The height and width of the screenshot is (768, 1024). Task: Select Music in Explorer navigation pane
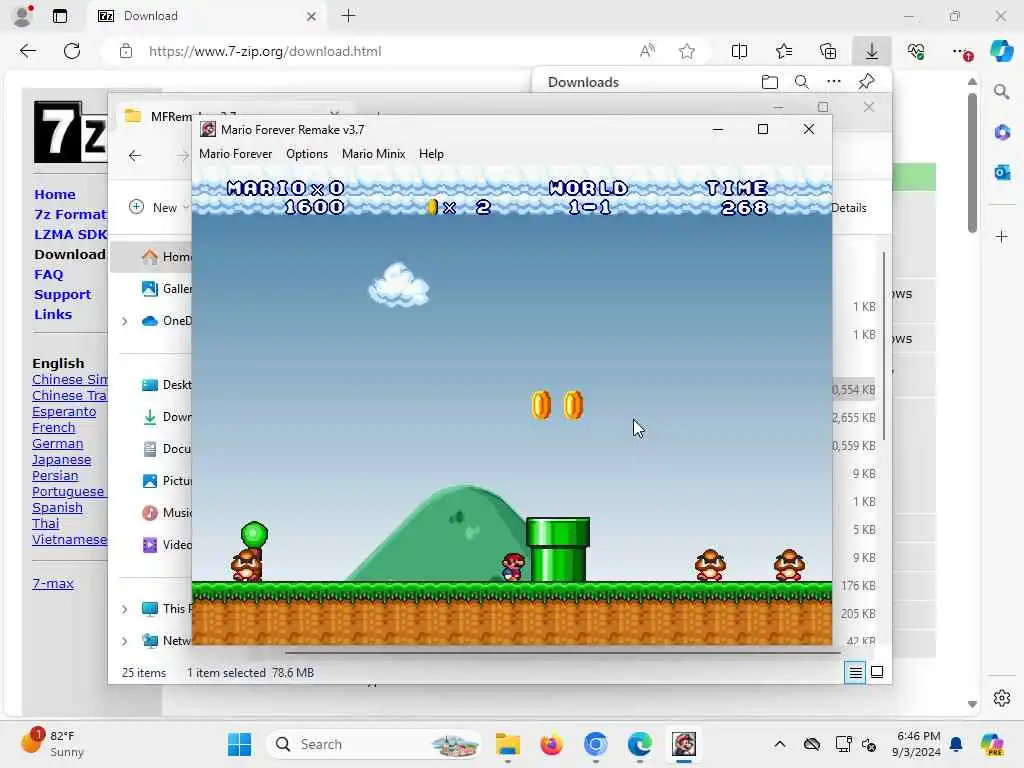[167, 513]
